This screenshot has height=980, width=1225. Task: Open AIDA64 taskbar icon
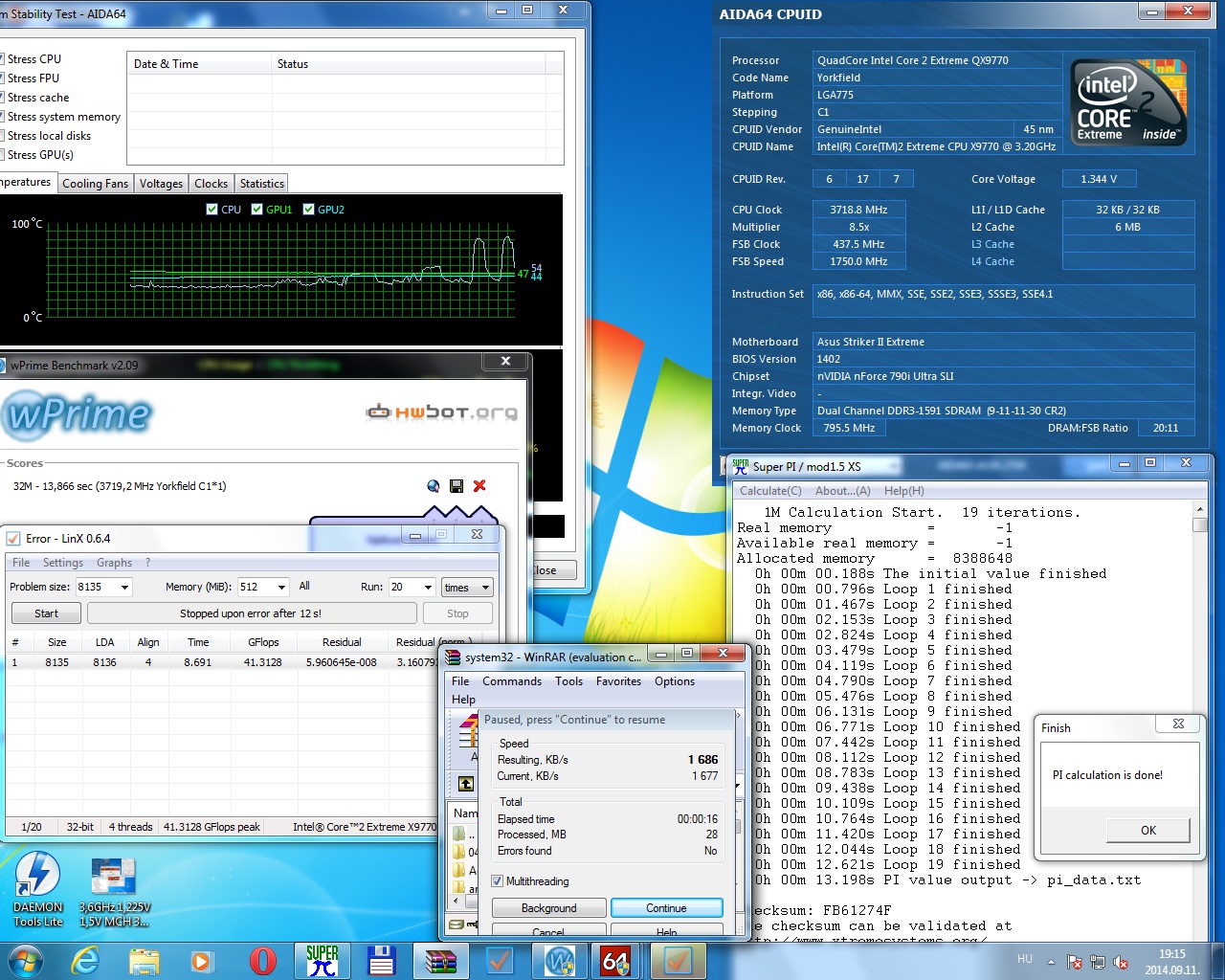[615, 961]
